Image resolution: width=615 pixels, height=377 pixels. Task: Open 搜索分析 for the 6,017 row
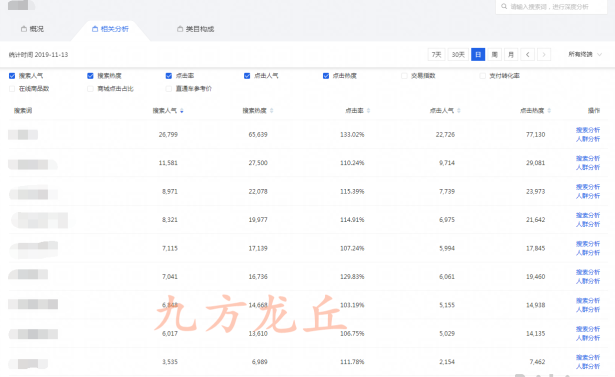[588, 329]
